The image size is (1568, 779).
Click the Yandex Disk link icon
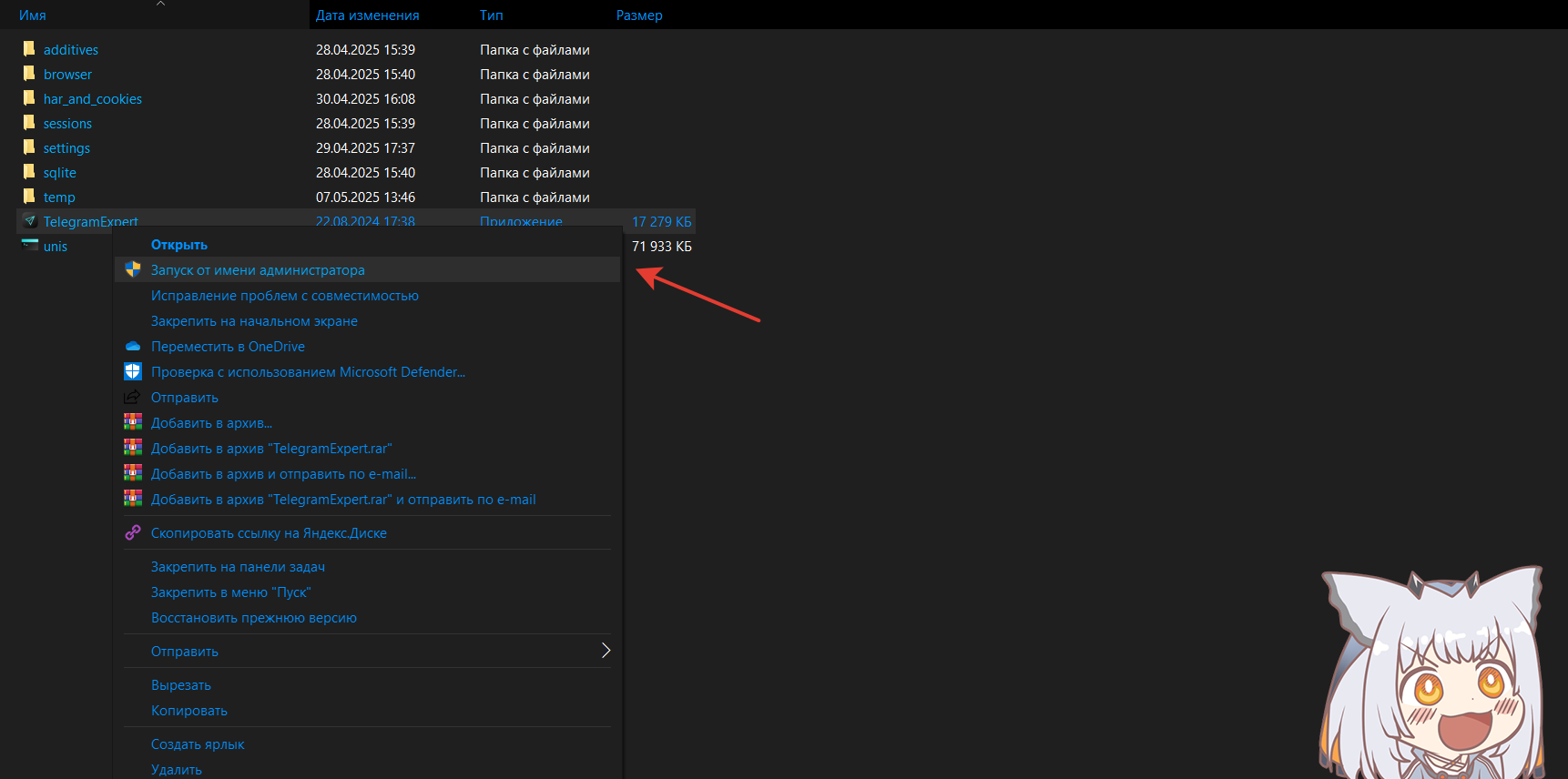[133, 532]
